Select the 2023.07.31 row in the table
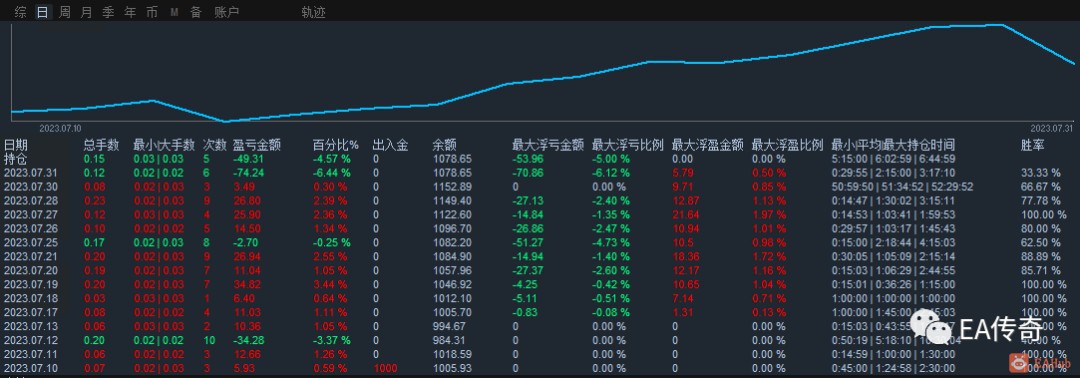The image size is (1080, 378). (540, 173)
